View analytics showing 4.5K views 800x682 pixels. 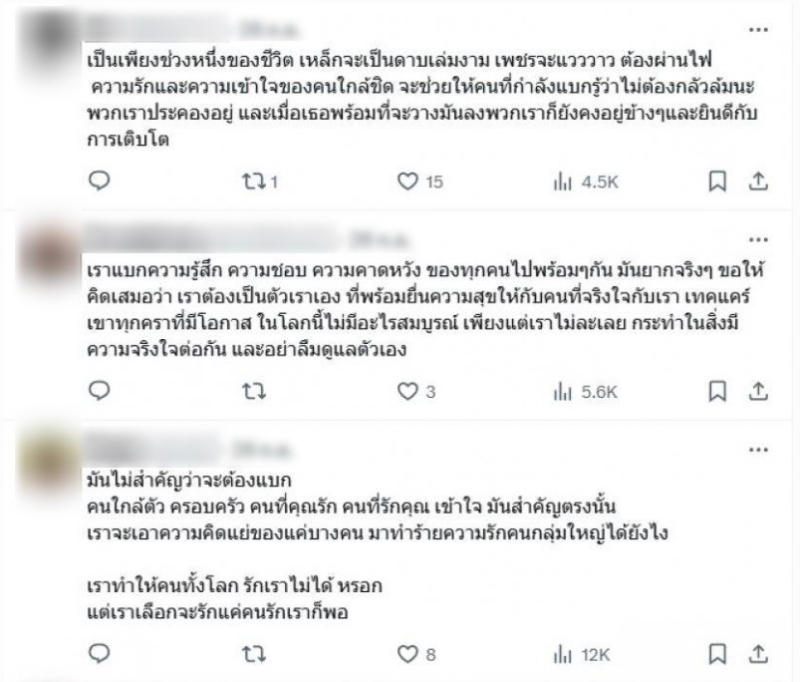[x=585, y=182]
